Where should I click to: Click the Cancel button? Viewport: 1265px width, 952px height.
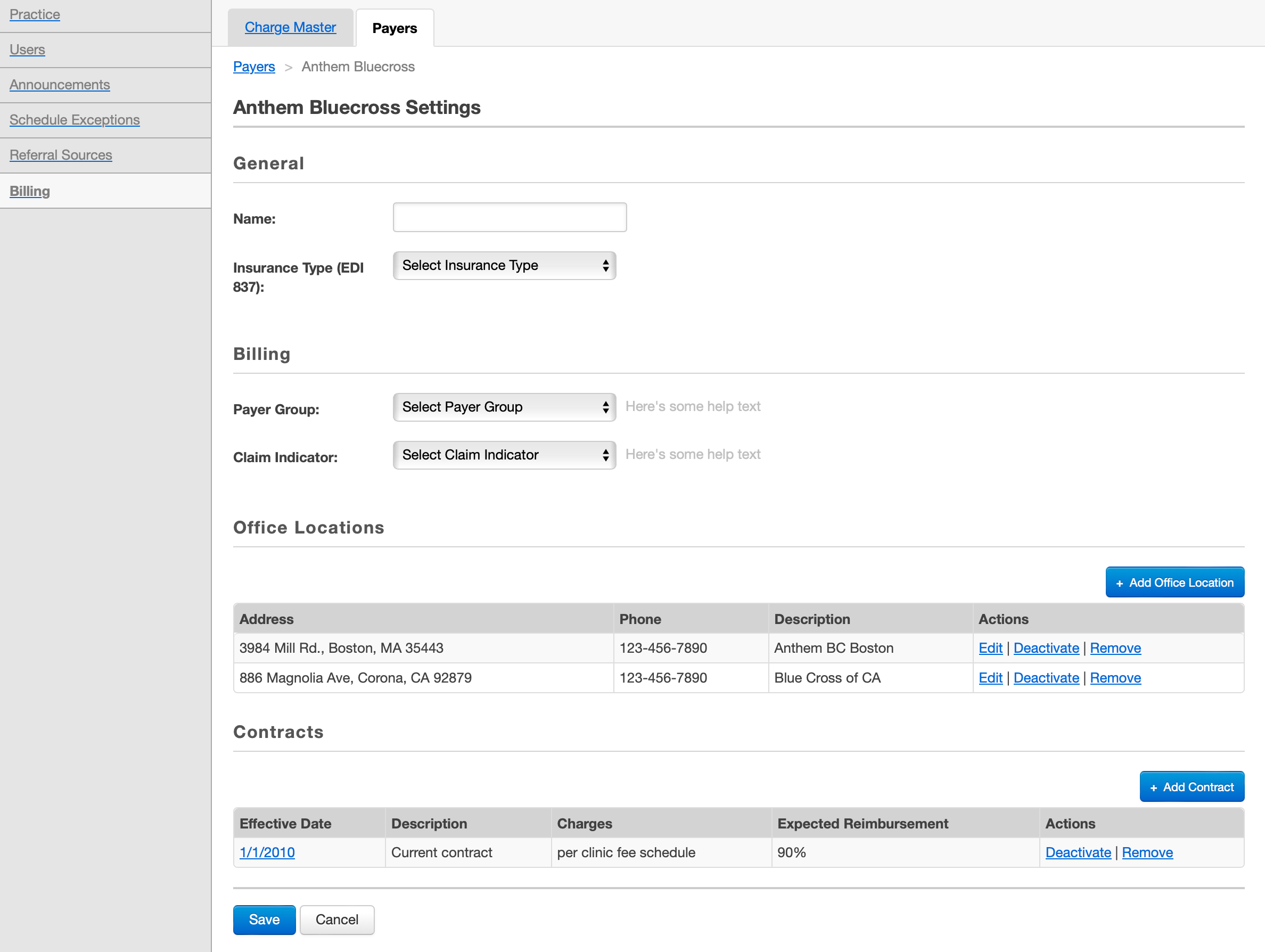337,920
